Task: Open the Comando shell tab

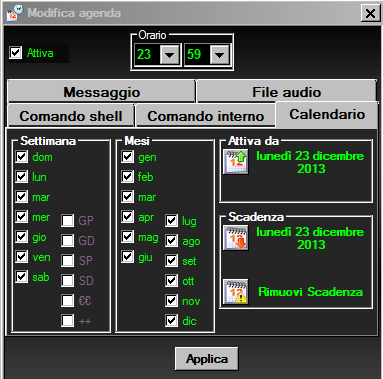Action: 71,116
